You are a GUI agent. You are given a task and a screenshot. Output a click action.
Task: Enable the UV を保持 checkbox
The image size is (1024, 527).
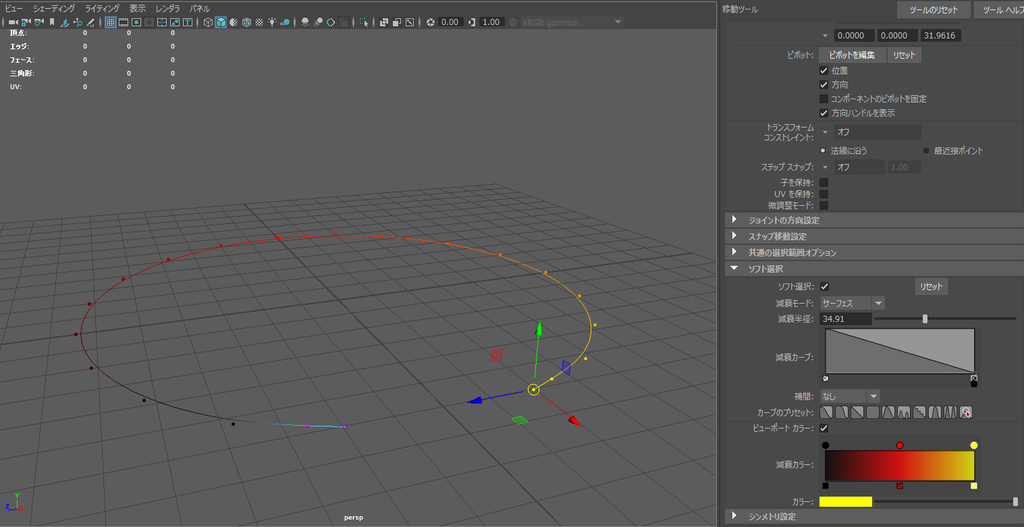pos(824,194)
